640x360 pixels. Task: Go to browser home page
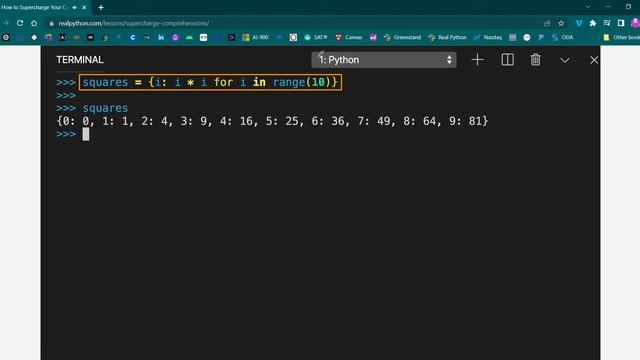coord(34,23)
